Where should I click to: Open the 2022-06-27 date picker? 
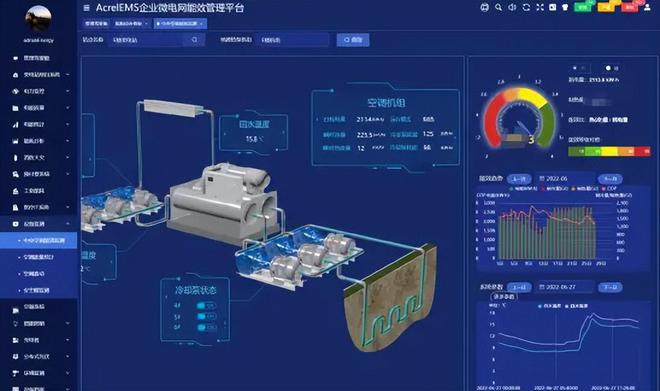tap(564, 287)
